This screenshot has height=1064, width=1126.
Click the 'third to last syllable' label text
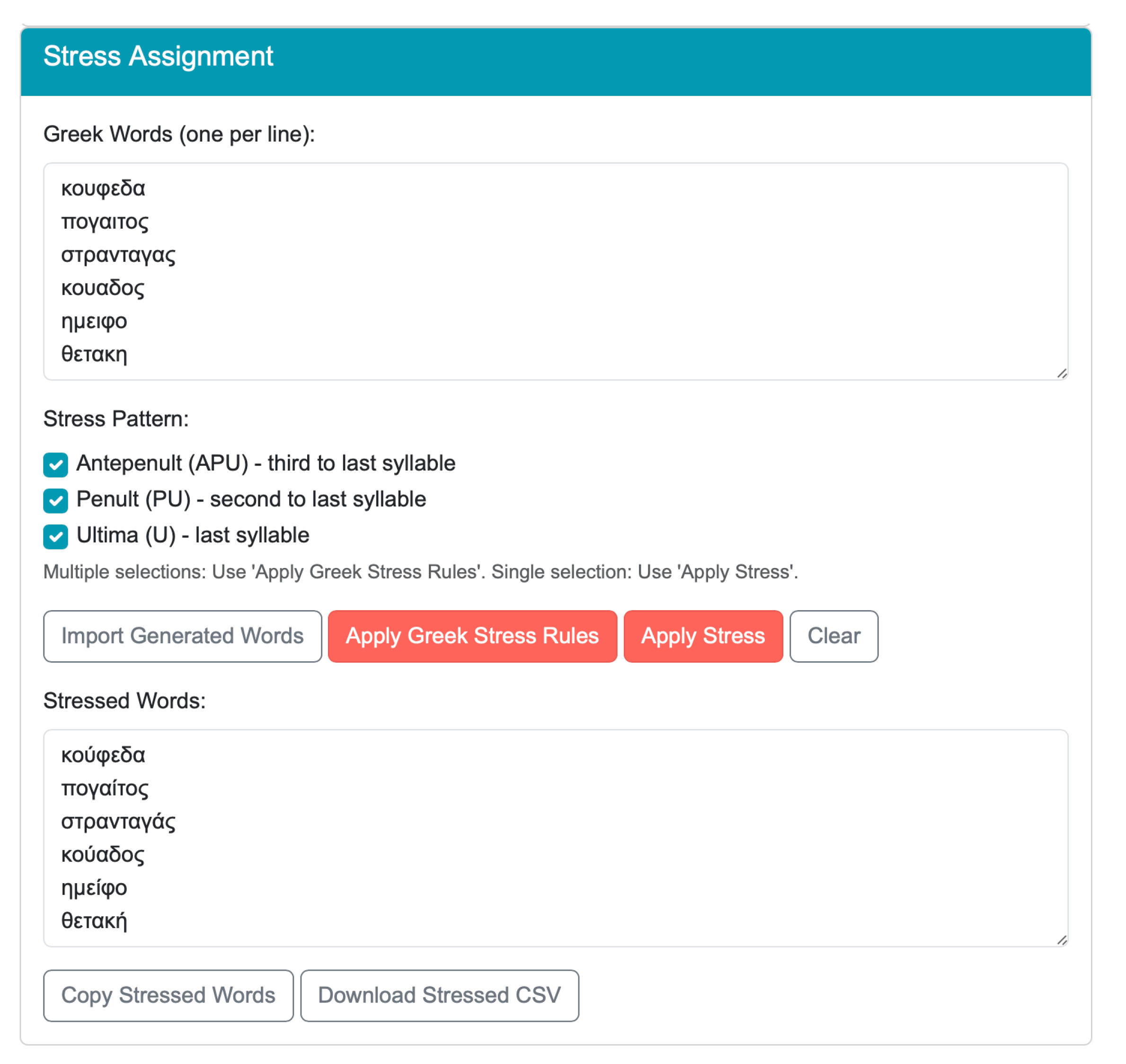[361, 463]
